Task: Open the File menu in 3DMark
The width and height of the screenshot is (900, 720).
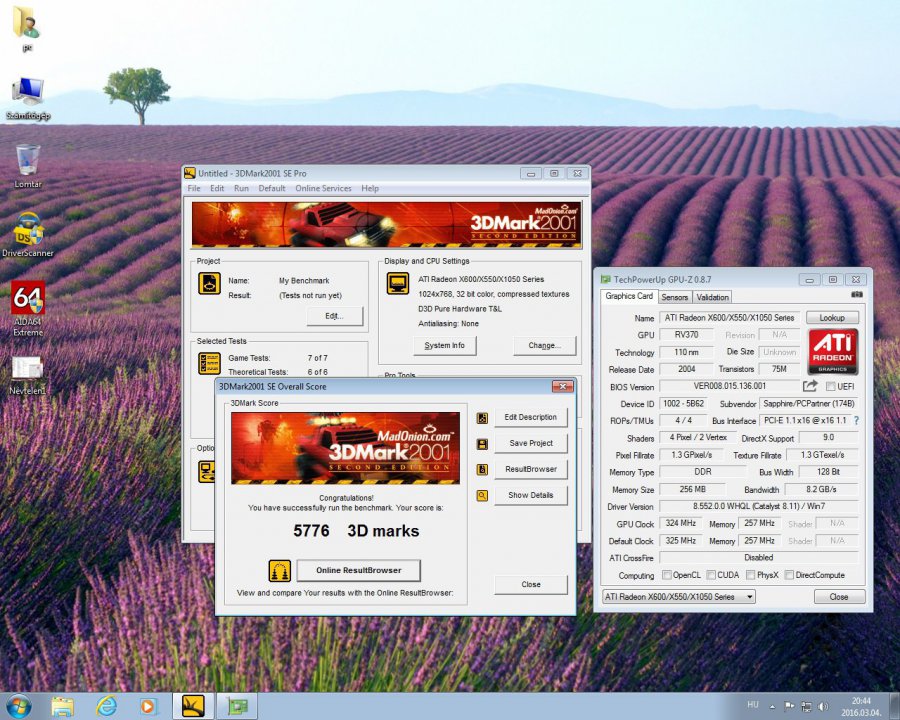Action: tap(194, 188)
